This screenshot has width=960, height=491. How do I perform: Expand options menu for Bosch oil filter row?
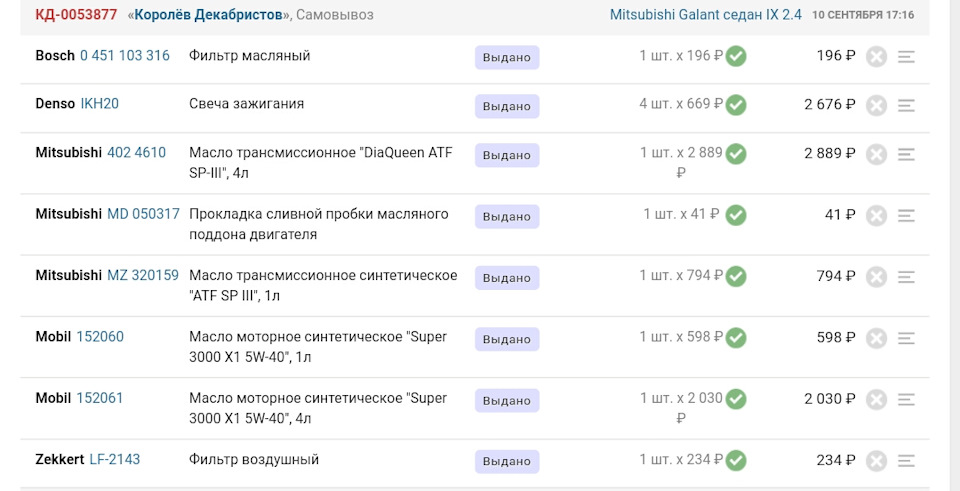tap(906, 57)
